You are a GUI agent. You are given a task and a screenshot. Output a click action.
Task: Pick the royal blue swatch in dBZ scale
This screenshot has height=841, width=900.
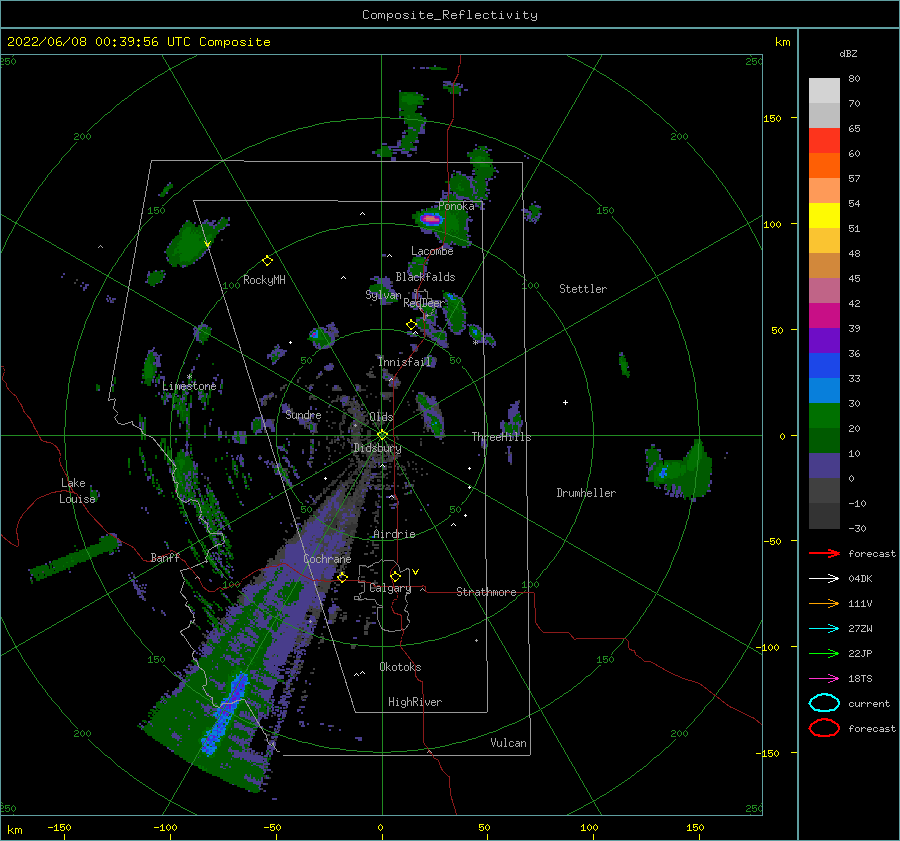click(824, 366)
